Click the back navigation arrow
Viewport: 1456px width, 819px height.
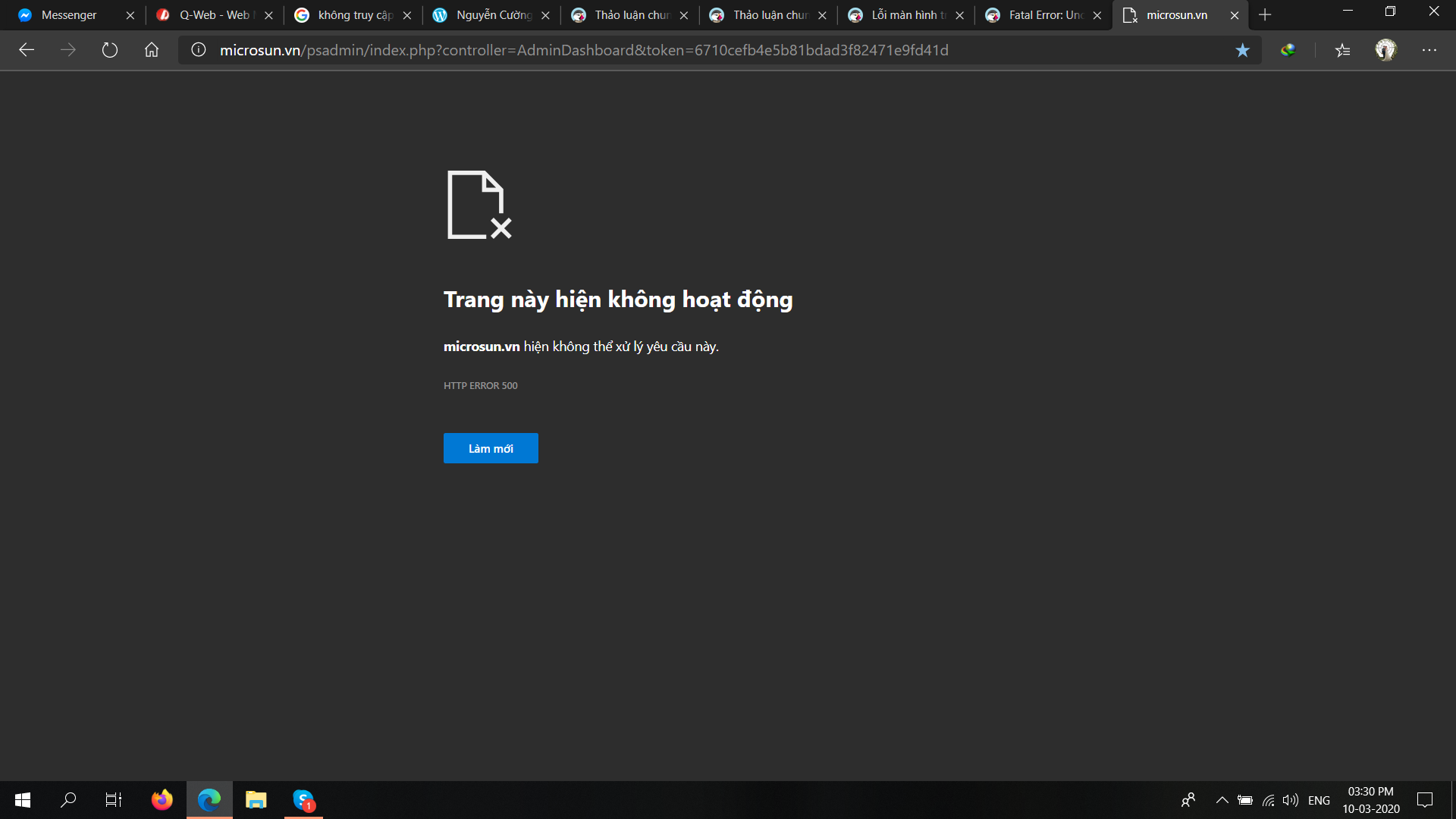pyautogui.click(x=27, y=50)
